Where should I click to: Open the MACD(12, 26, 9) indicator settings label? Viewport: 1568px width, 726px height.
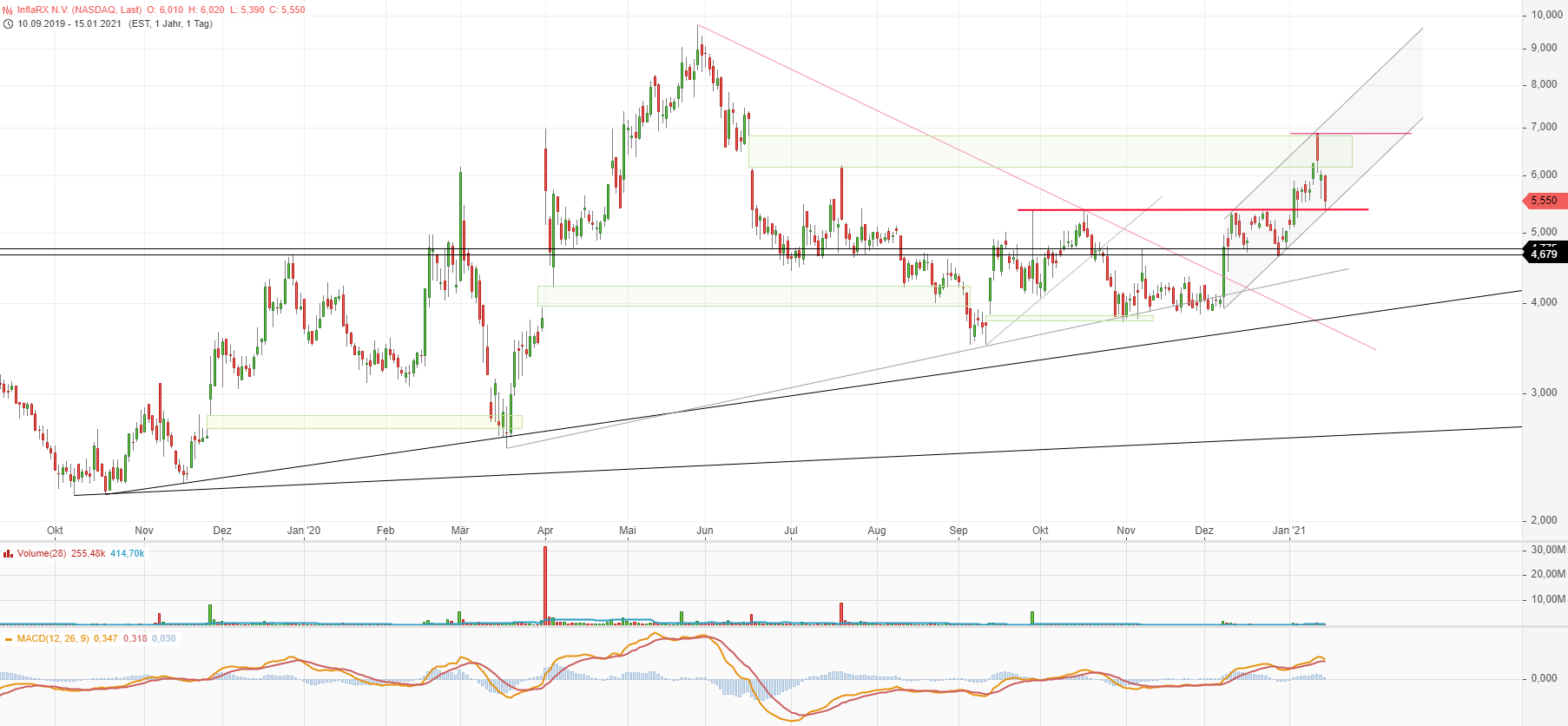[52, 639]
